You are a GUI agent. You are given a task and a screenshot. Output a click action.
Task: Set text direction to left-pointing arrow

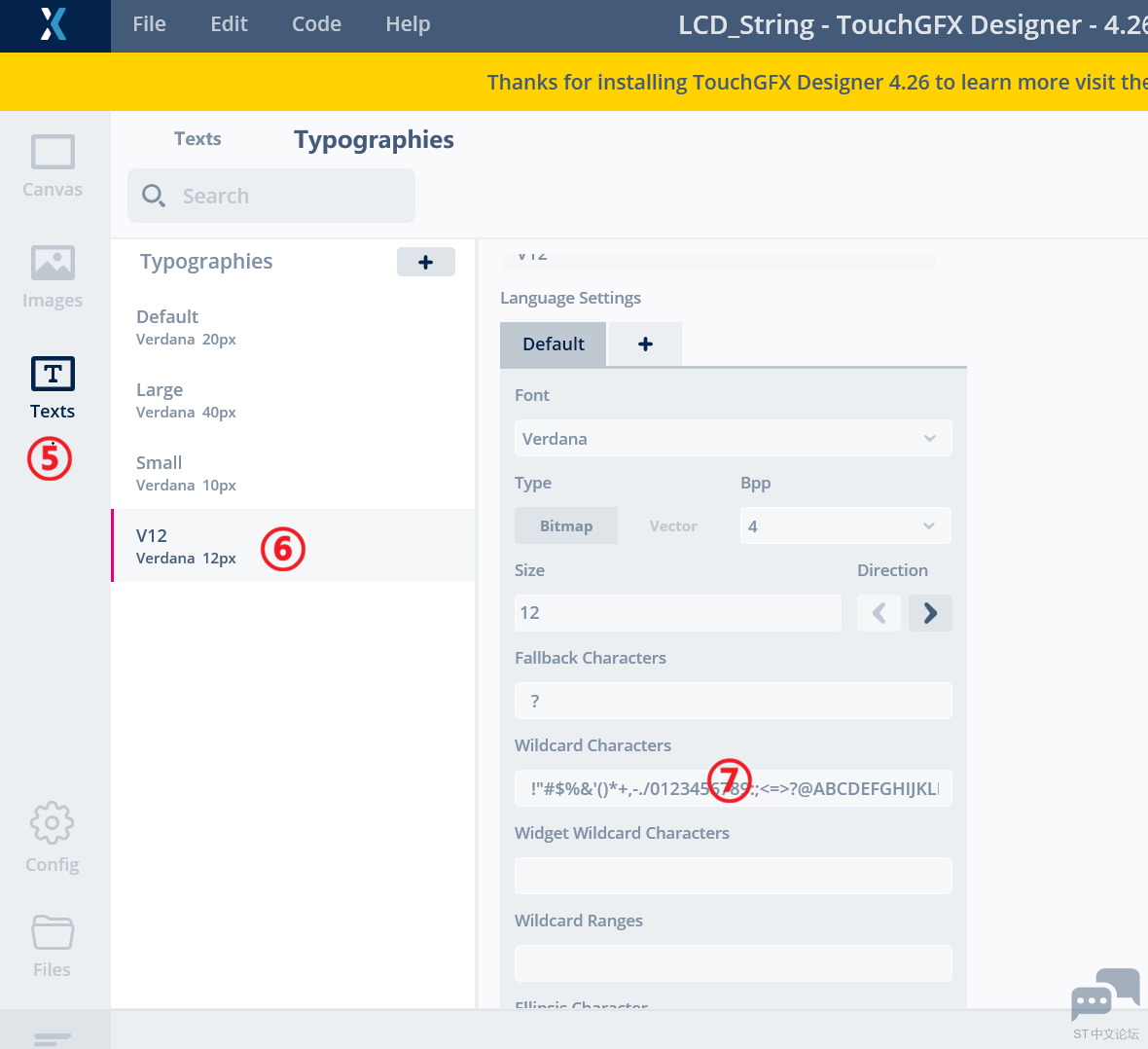click(x=879, y=613)
